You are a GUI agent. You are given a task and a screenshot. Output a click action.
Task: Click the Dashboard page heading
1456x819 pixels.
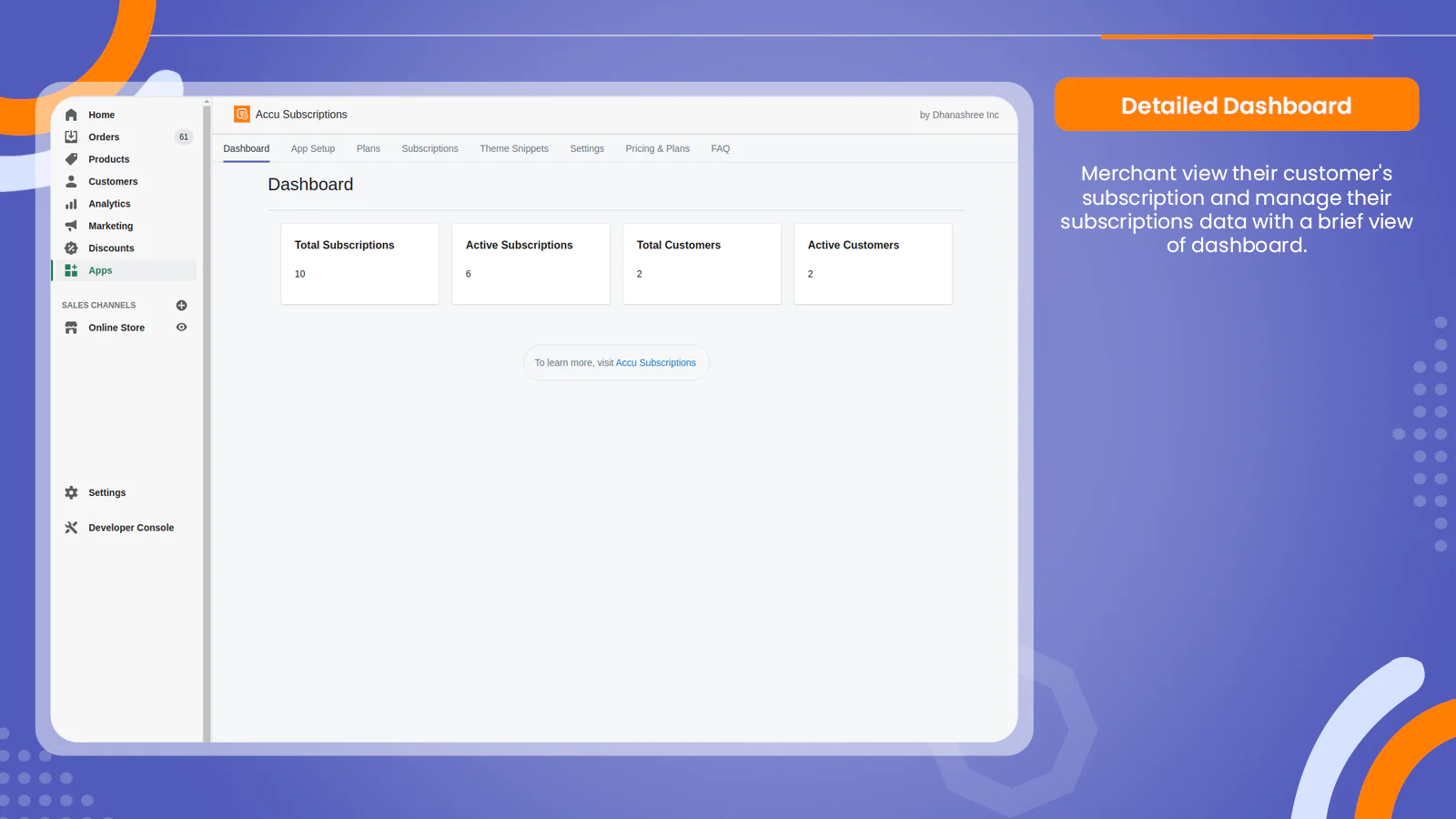point(310,185)
